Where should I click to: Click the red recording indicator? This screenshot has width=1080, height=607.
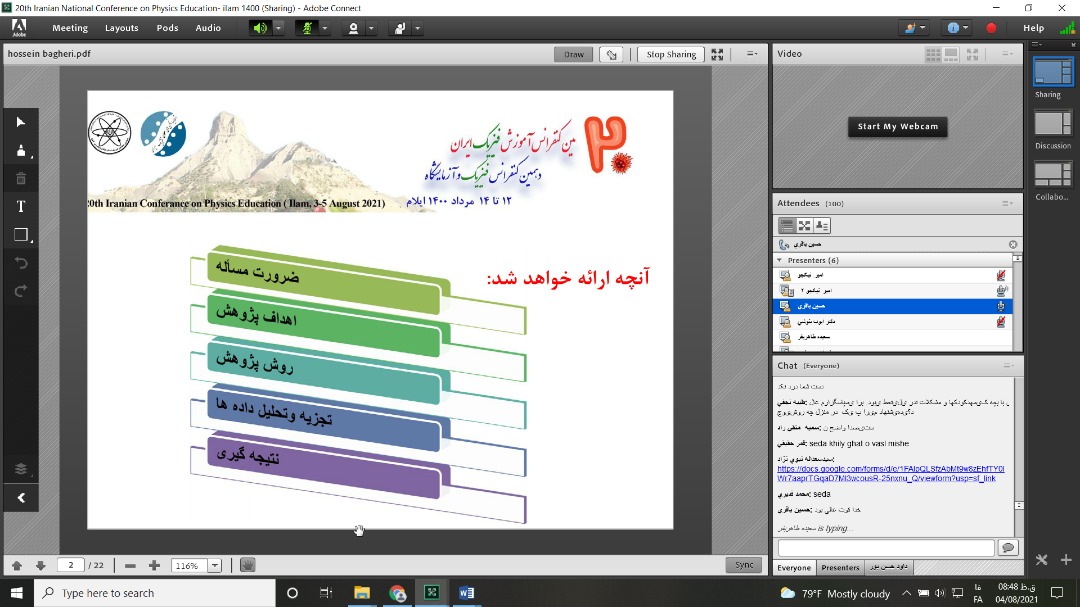tap(991, 28)
